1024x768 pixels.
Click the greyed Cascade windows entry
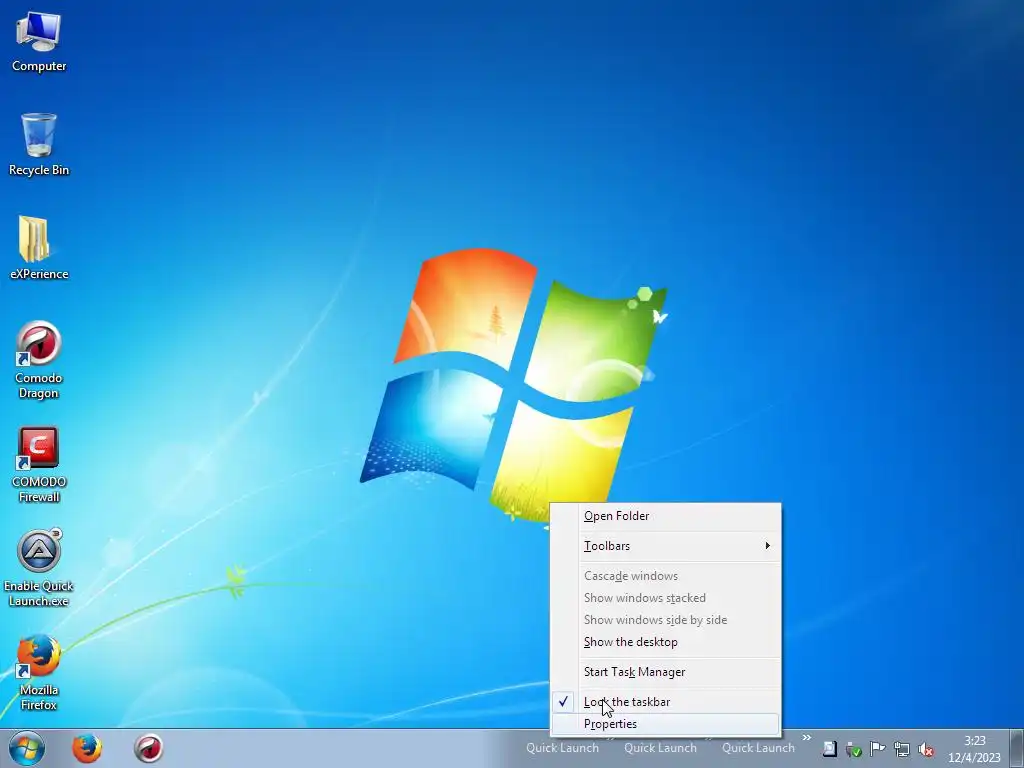[x=665, y=576]
